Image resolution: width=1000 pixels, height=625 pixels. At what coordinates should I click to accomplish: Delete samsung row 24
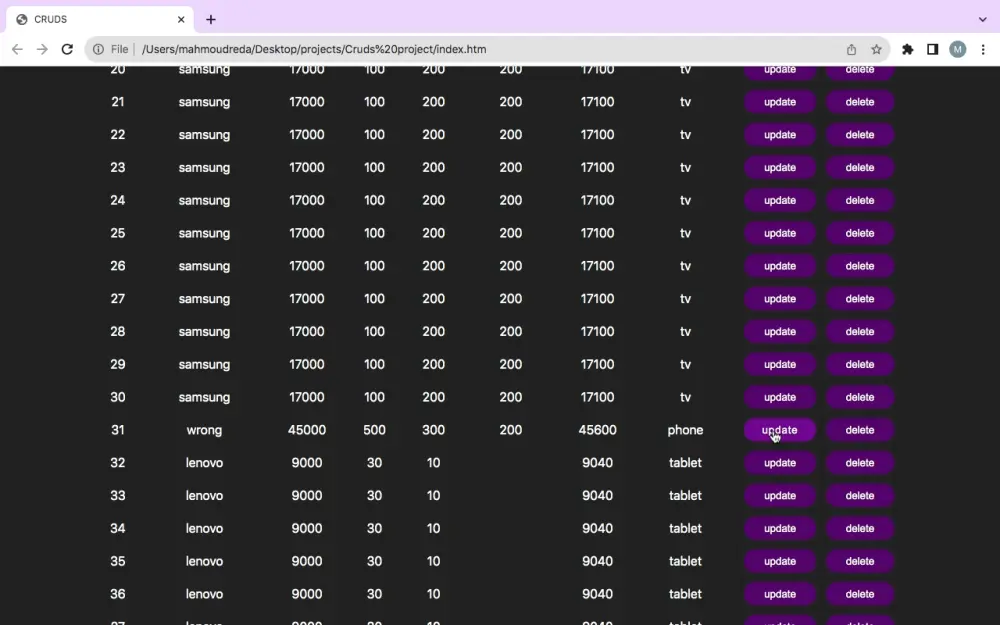tap(860, 200)
